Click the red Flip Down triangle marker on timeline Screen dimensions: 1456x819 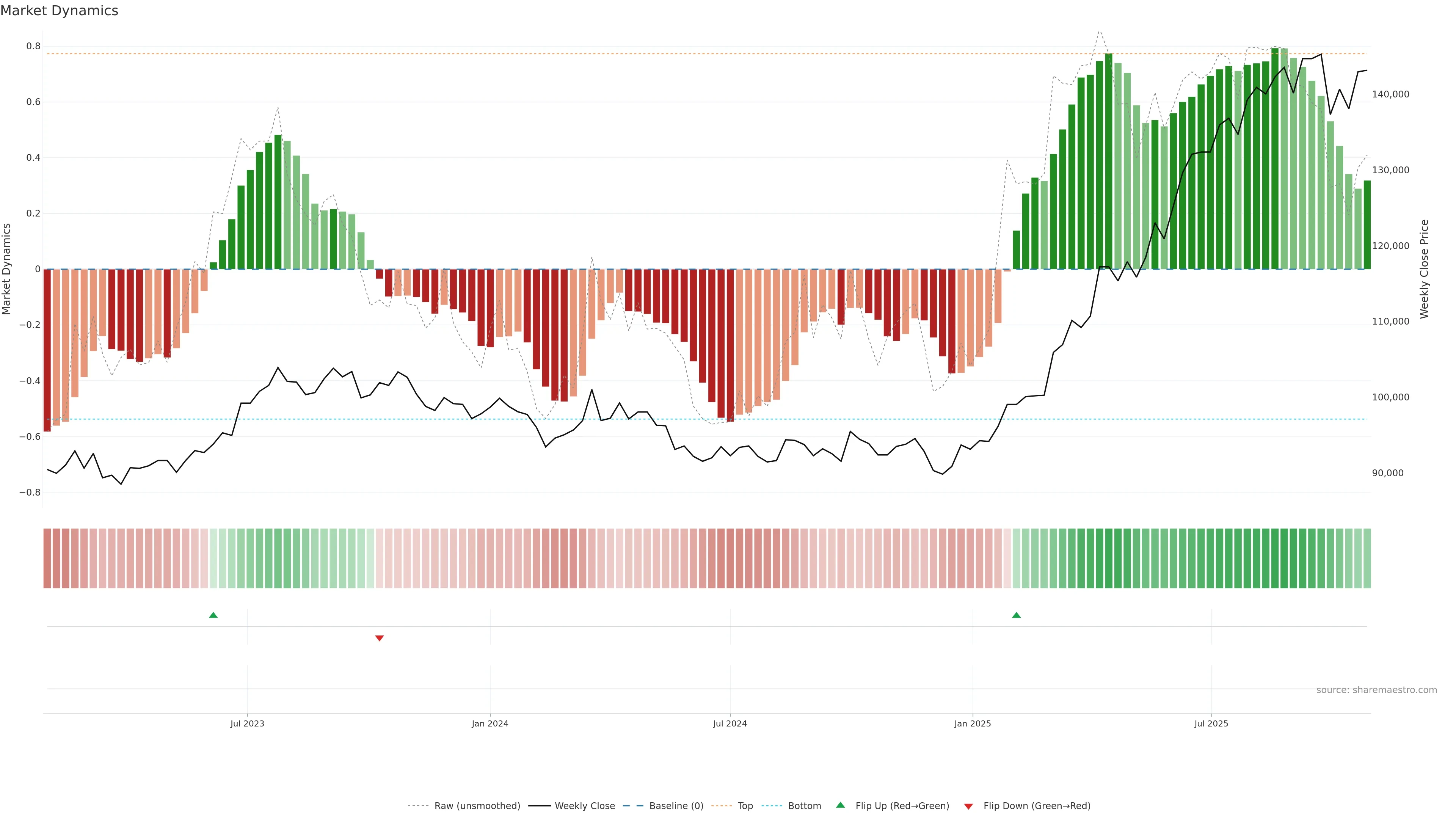pos(379,638)
